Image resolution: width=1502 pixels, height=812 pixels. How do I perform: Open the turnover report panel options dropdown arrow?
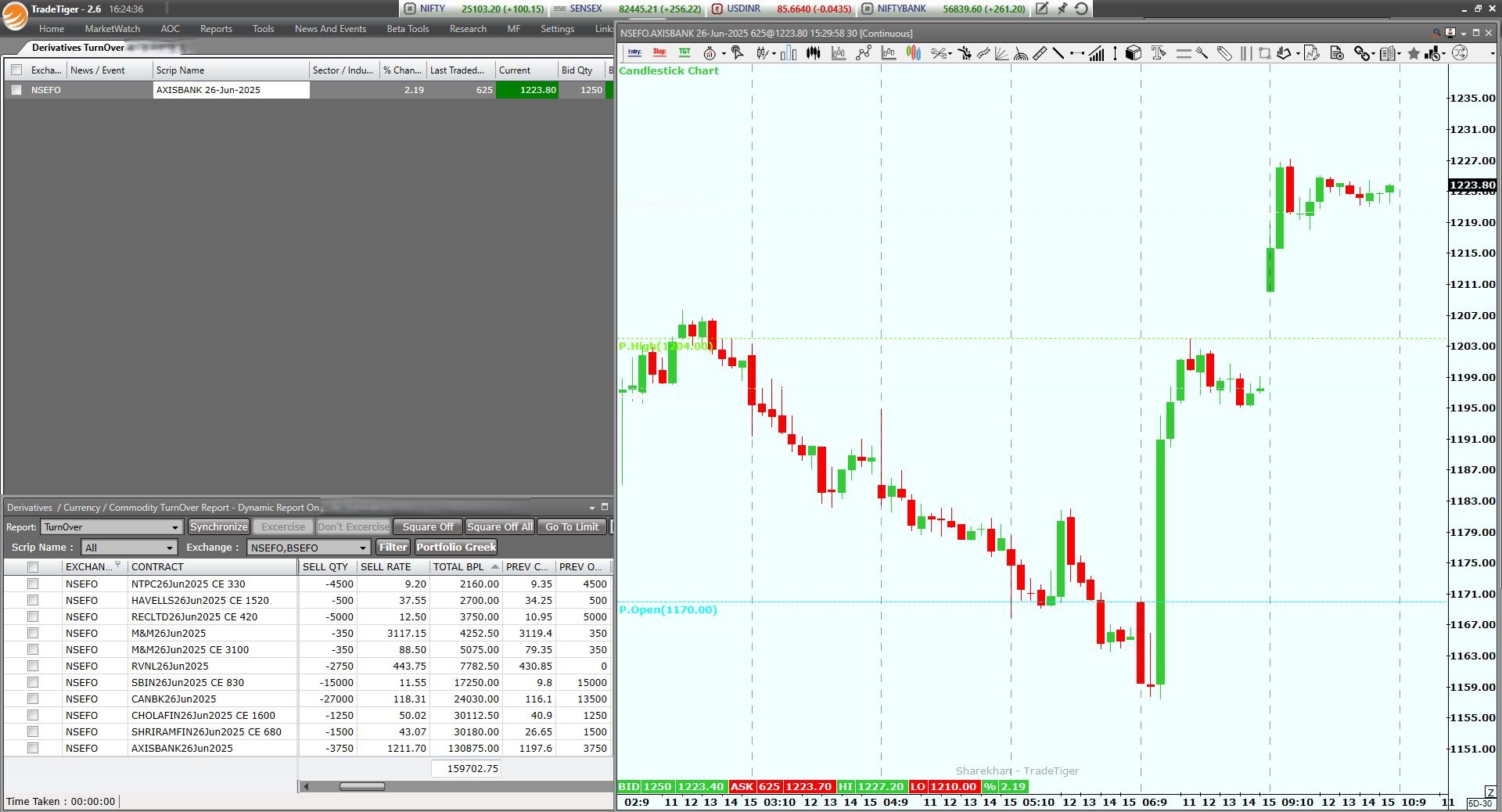click(x=592, y=508)
